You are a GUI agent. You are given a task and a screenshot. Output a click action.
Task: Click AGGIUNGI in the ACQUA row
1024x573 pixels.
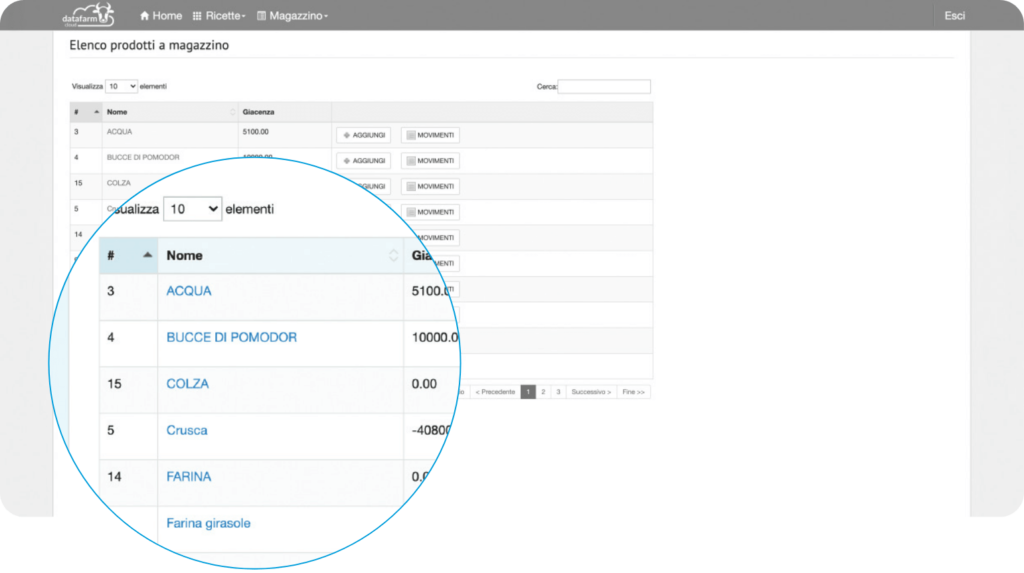pyautogui.click(x=364, y=135)
